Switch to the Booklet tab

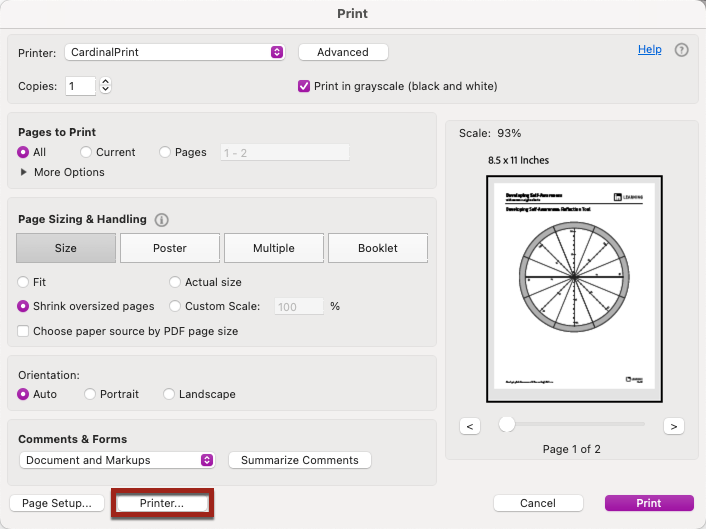378,248
